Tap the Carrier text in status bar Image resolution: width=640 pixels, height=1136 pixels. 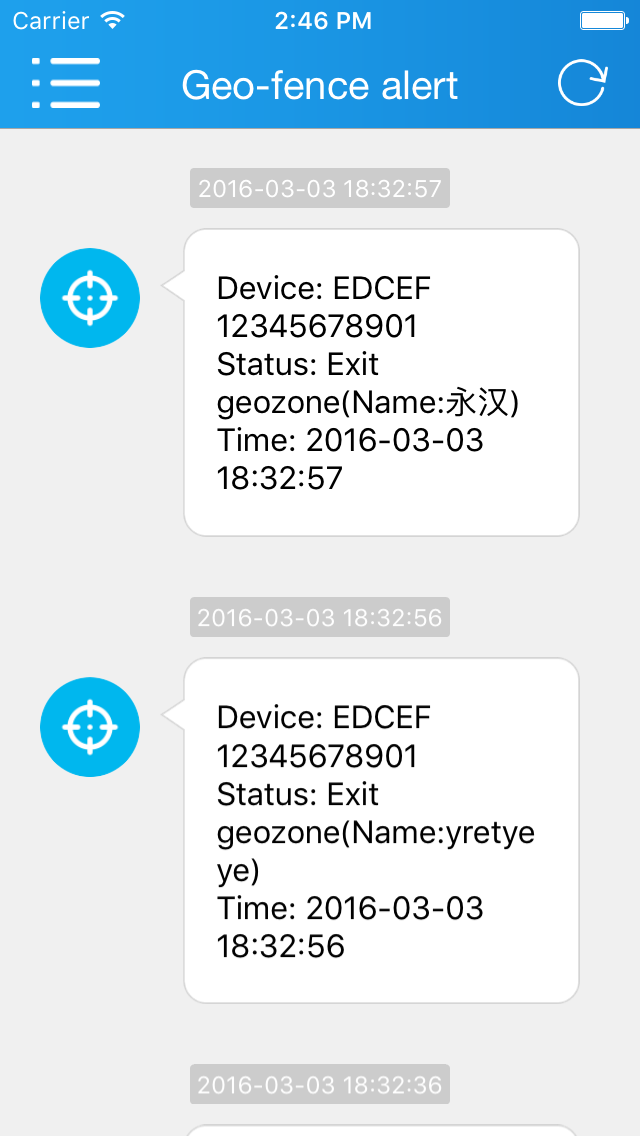(x=52, y=20)
